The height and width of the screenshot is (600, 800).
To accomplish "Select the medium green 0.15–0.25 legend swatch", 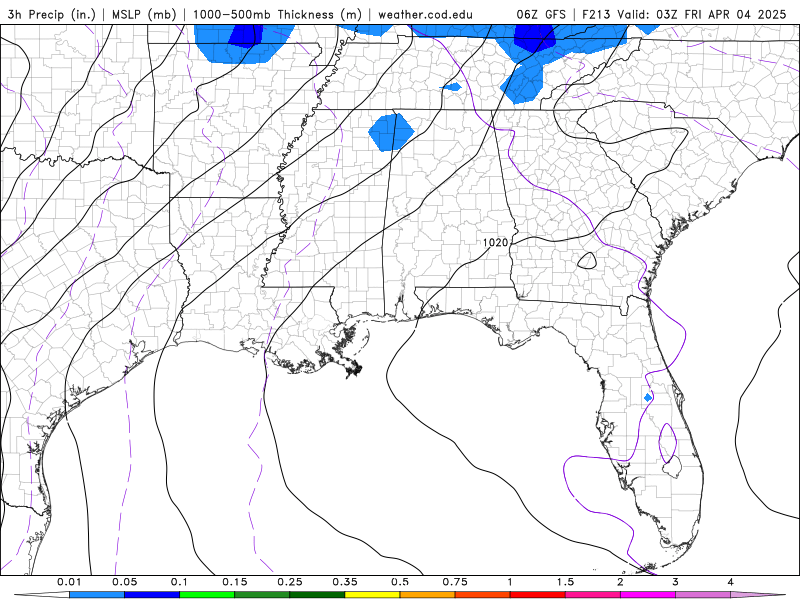I will pos(262,595).
